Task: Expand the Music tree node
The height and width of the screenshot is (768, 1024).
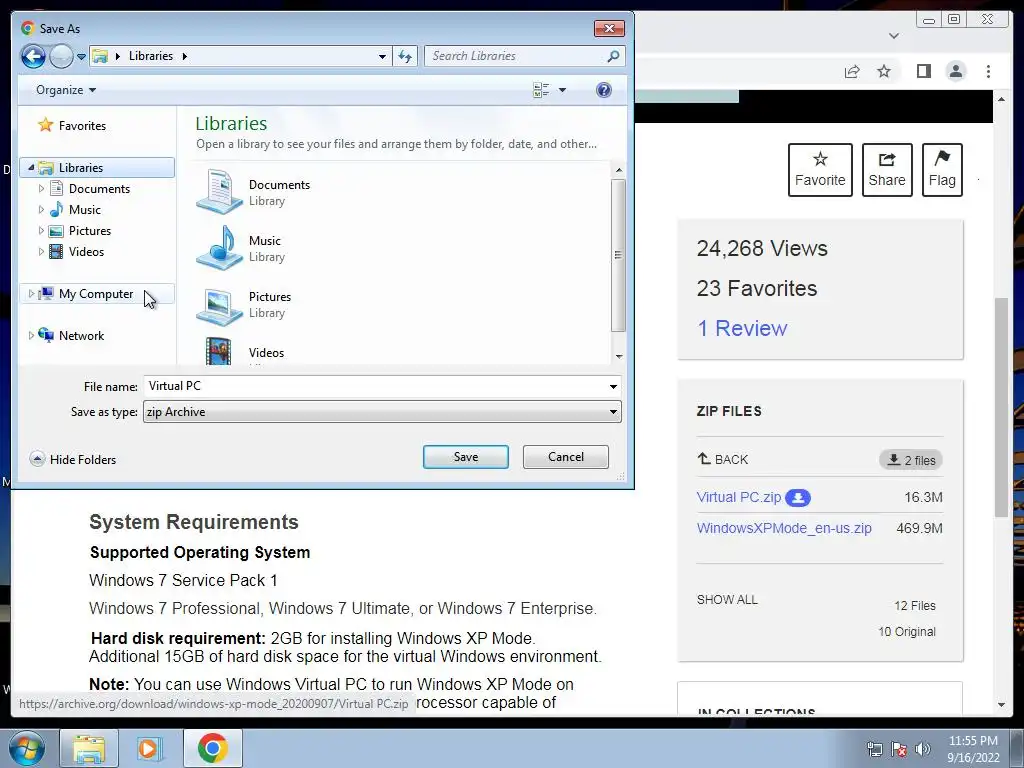Action: pyautogui.click(x=41, y=210)
